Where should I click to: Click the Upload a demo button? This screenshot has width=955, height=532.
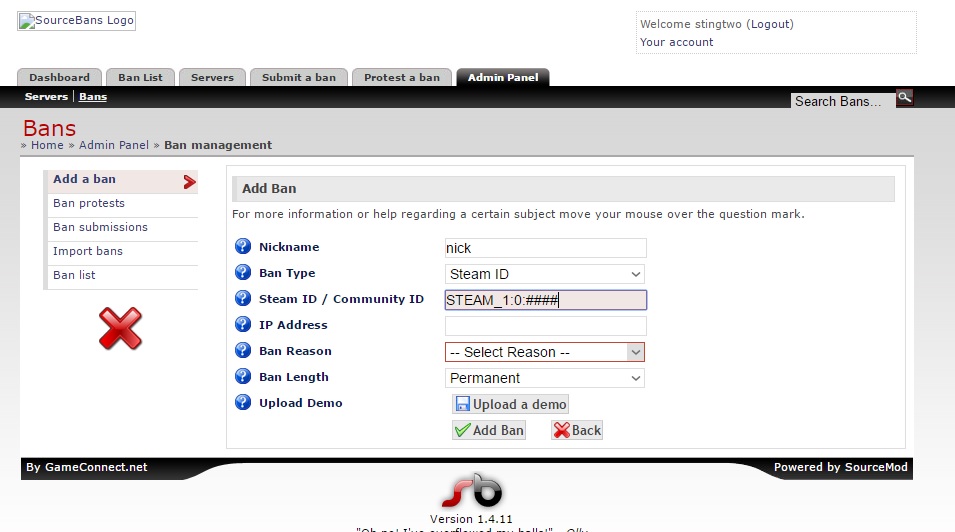[510, 404]
